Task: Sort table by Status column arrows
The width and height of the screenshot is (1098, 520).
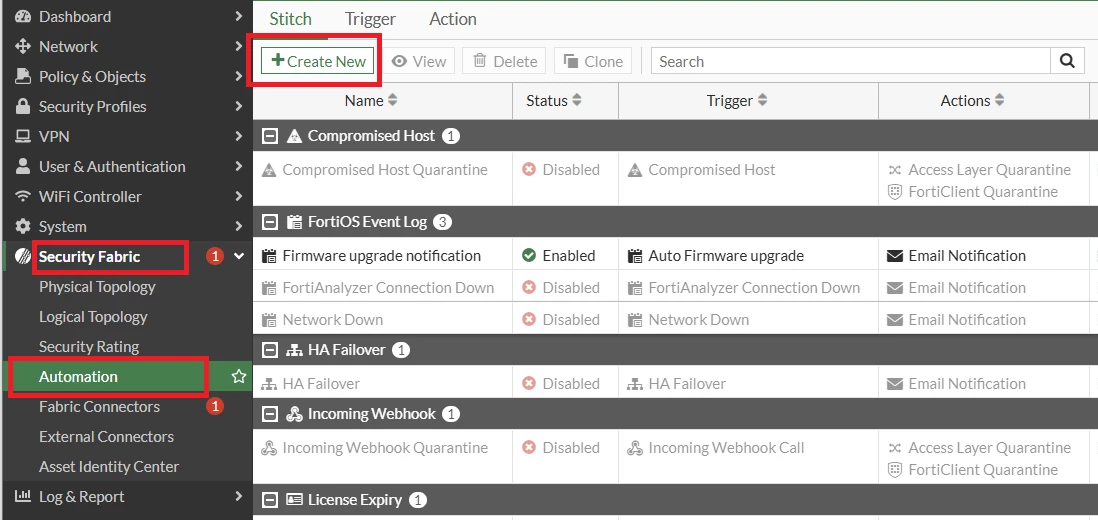Action: click(577, 100)
